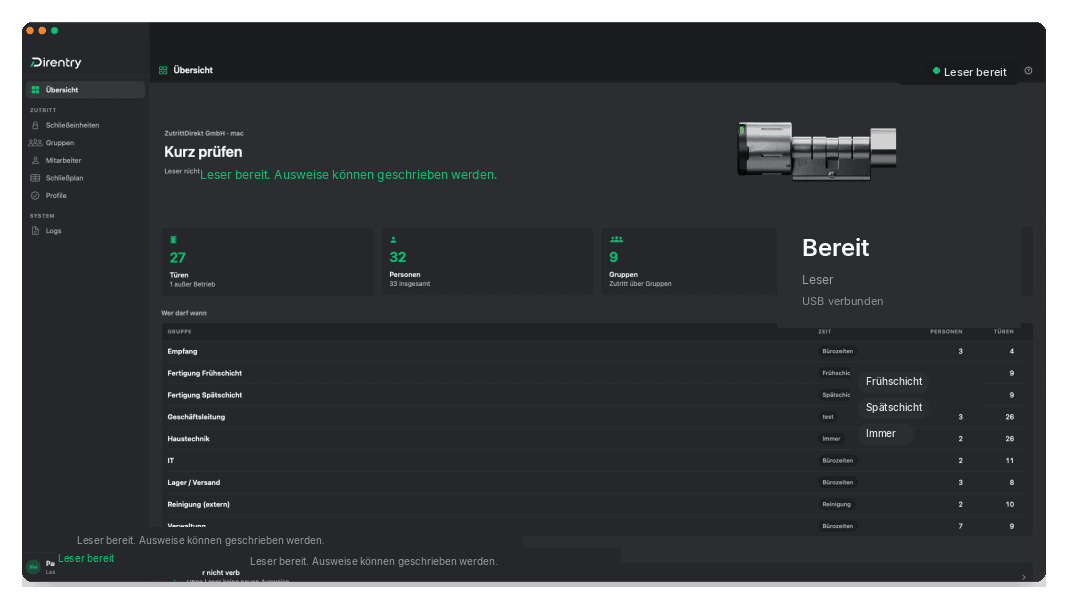Image resolution: width=1068 pixels, height=604 pixels.
Task: Click the Reinigung time badge
Action: click(836, 505)
